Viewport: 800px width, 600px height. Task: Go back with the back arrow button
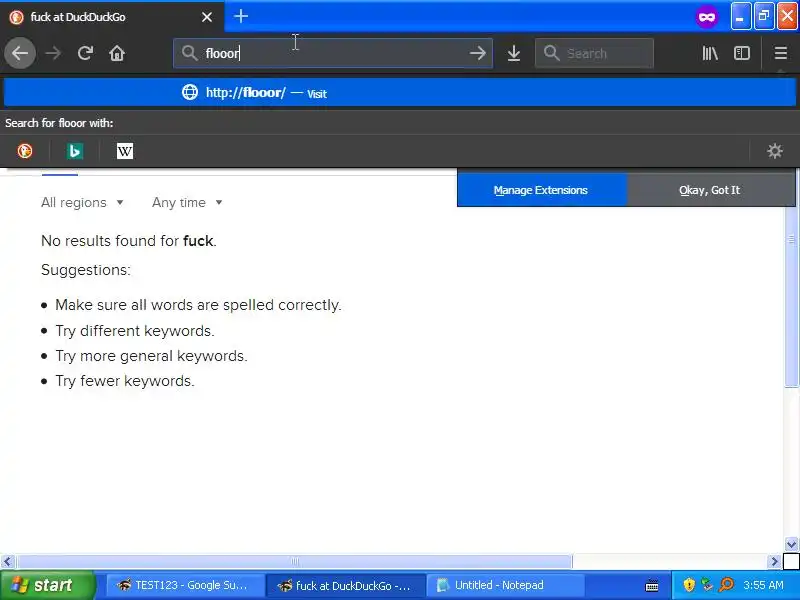coord(20,53)
